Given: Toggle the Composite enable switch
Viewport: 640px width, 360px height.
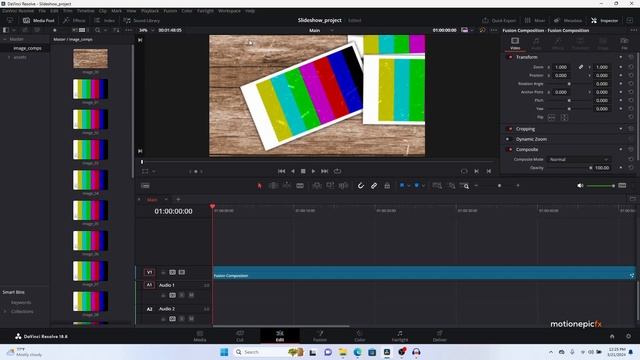Looking at the screenshot, I should (510, 150).
